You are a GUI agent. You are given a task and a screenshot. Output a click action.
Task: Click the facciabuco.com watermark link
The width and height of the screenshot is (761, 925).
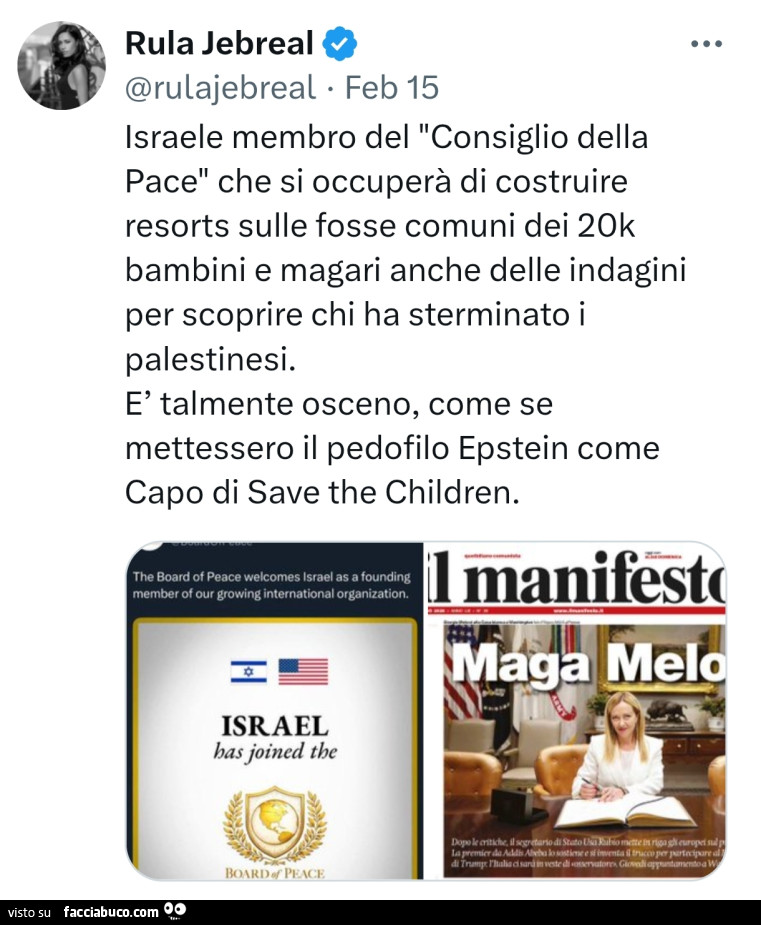111,912
